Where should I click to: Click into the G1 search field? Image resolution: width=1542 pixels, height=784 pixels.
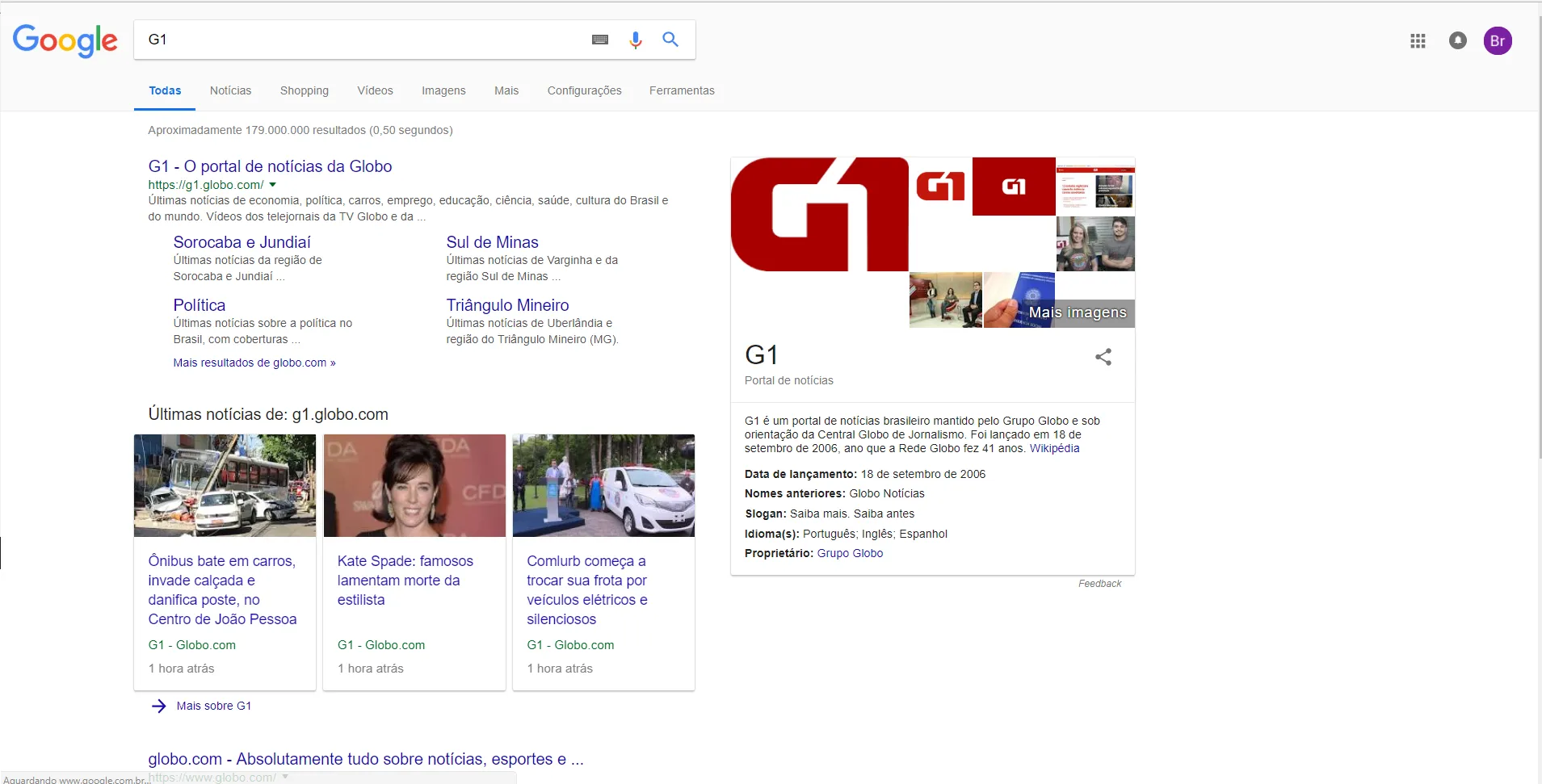363,40
